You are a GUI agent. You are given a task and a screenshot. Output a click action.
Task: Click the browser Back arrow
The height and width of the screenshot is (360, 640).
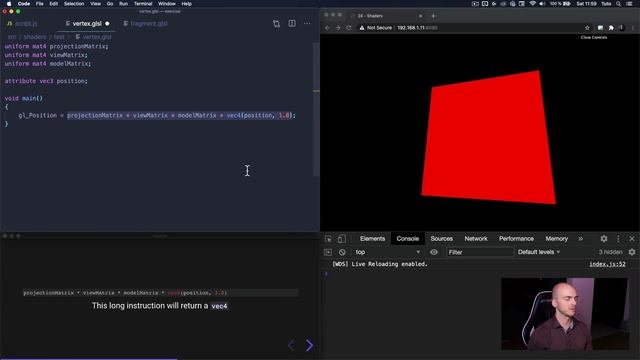[327, 28]
